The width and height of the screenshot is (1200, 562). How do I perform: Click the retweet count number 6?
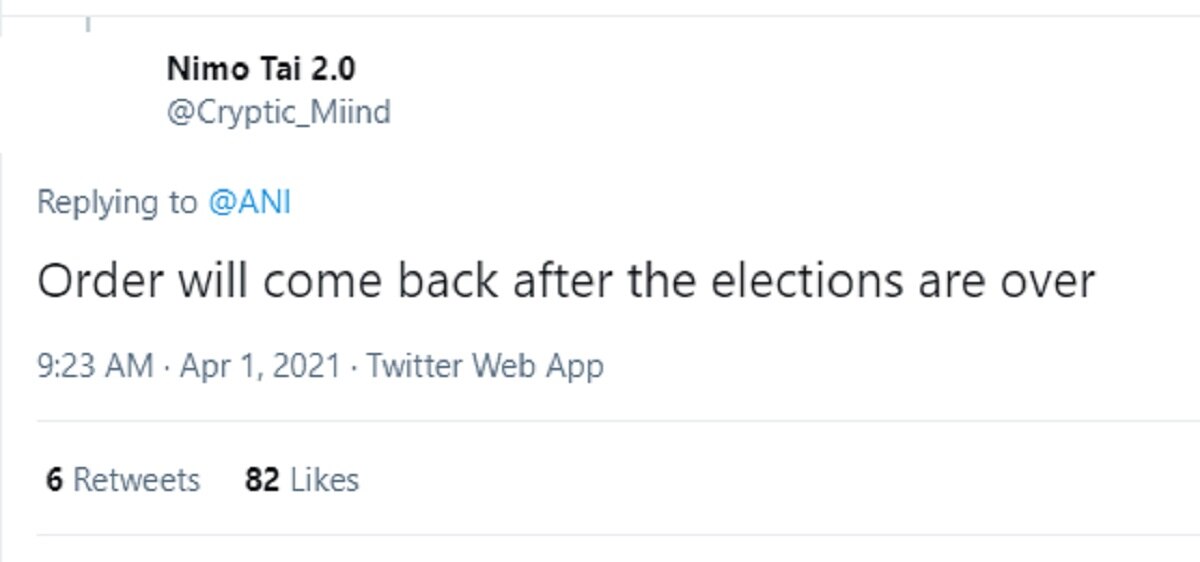(55, 480)
